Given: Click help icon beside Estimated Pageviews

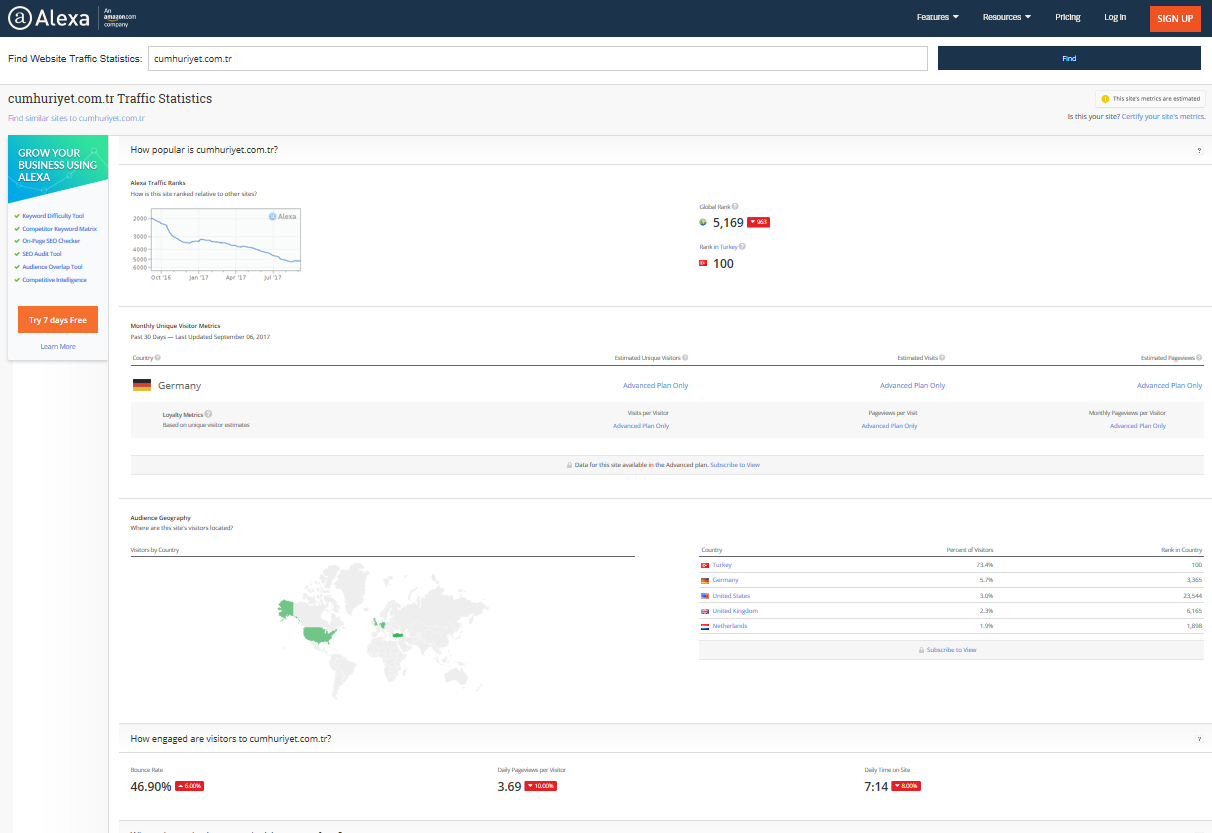Looking at the screenshot, I should tap(1200, 357).
